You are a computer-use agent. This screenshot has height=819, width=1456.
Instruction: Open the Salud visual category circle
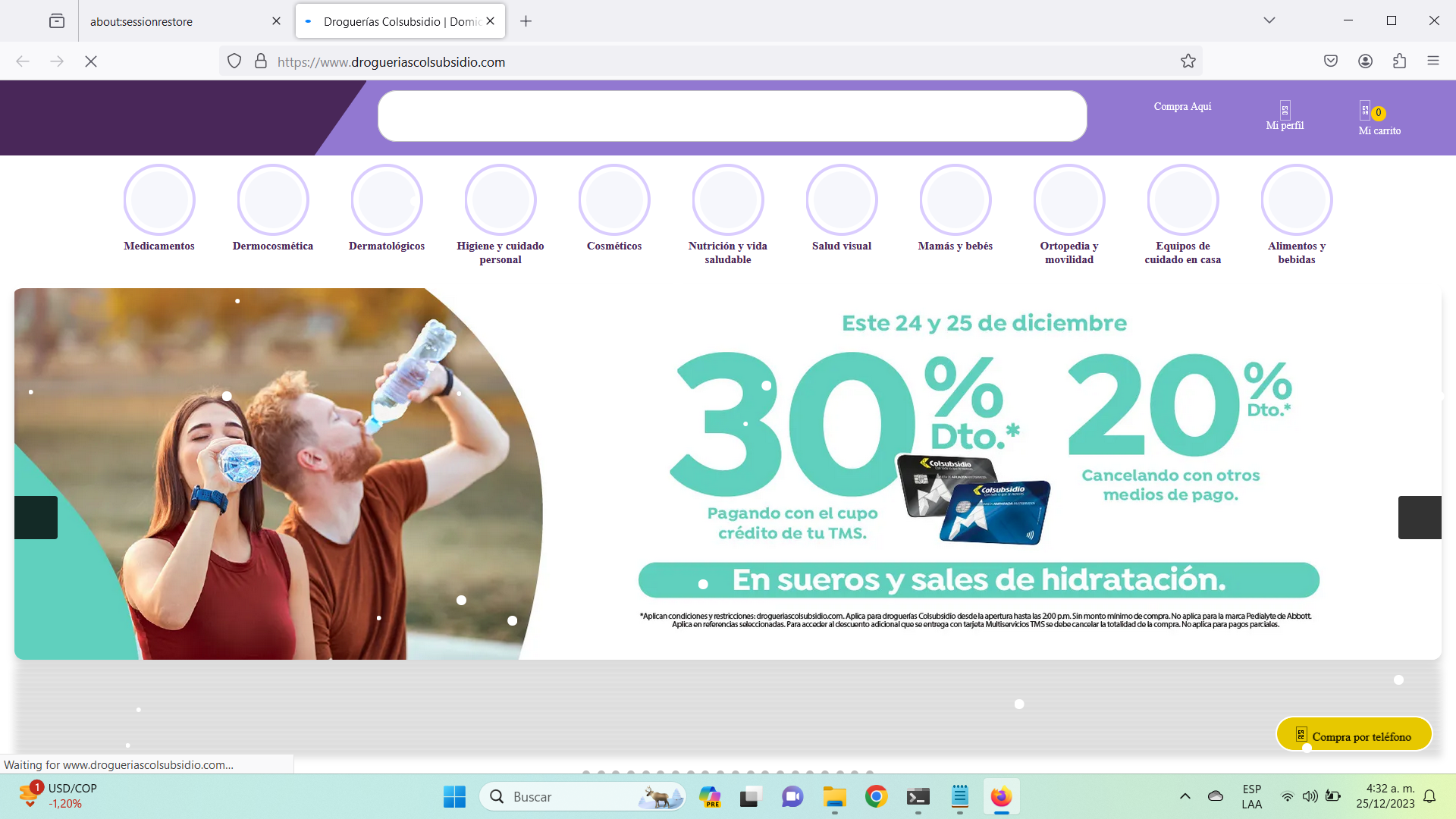coord(842,199)
